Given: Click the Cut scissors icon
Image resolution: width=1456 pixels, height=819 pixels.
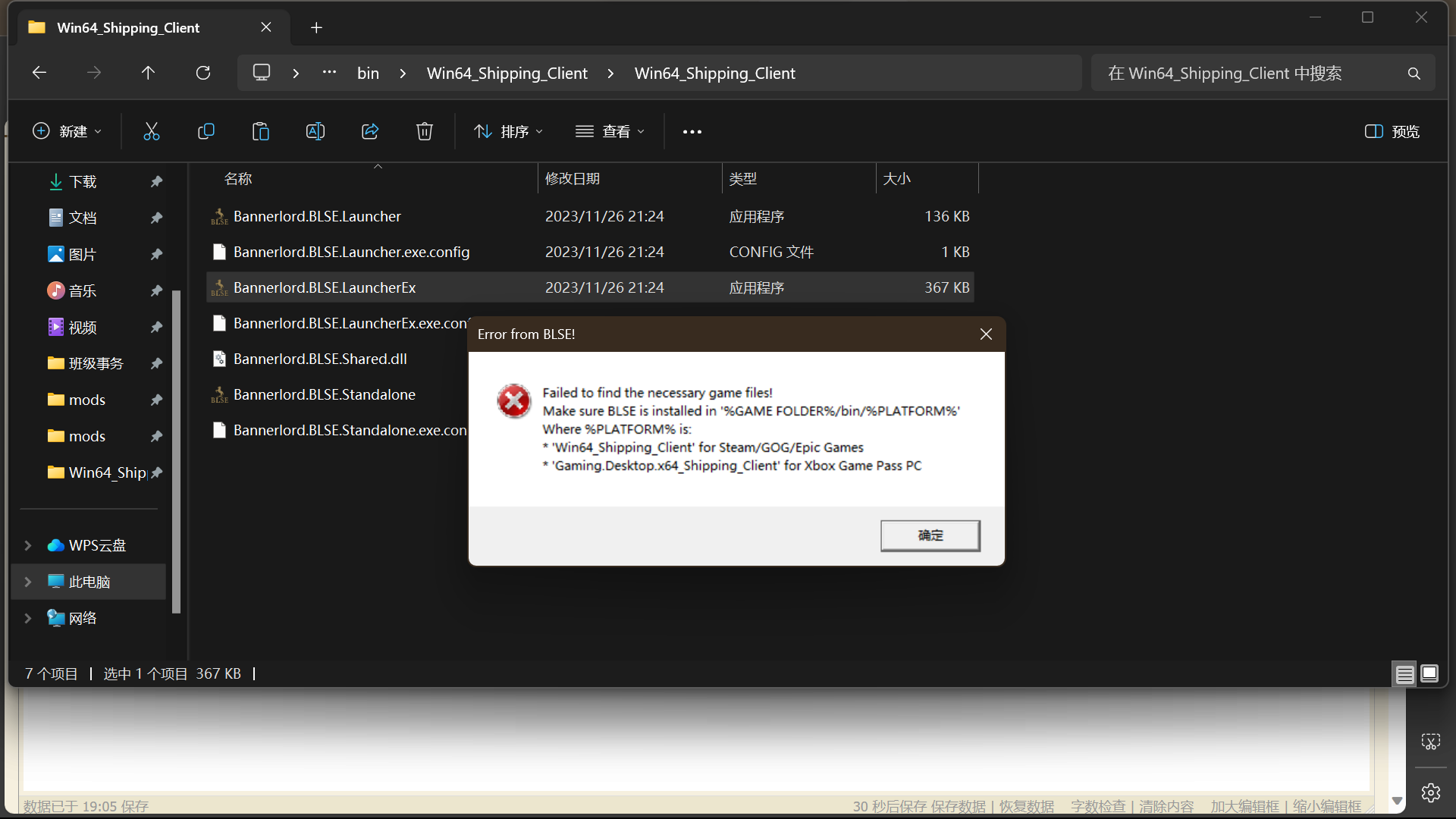Looking at the screenshot, I should pyautogui.click(x=152, y=131).
